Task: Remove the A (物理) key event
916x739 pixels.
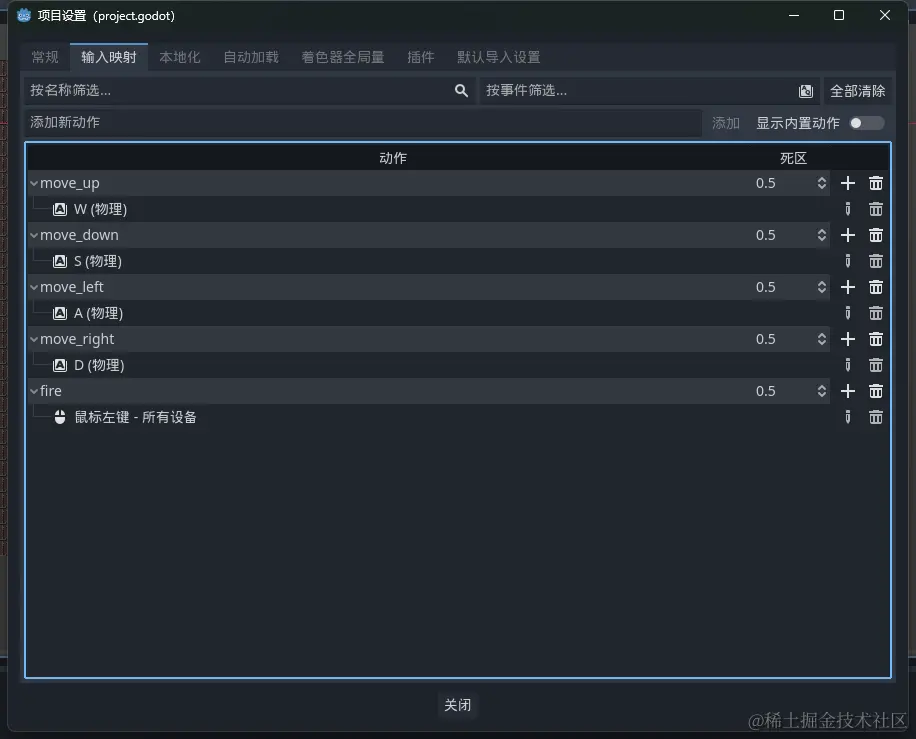Action: [876, 313]
